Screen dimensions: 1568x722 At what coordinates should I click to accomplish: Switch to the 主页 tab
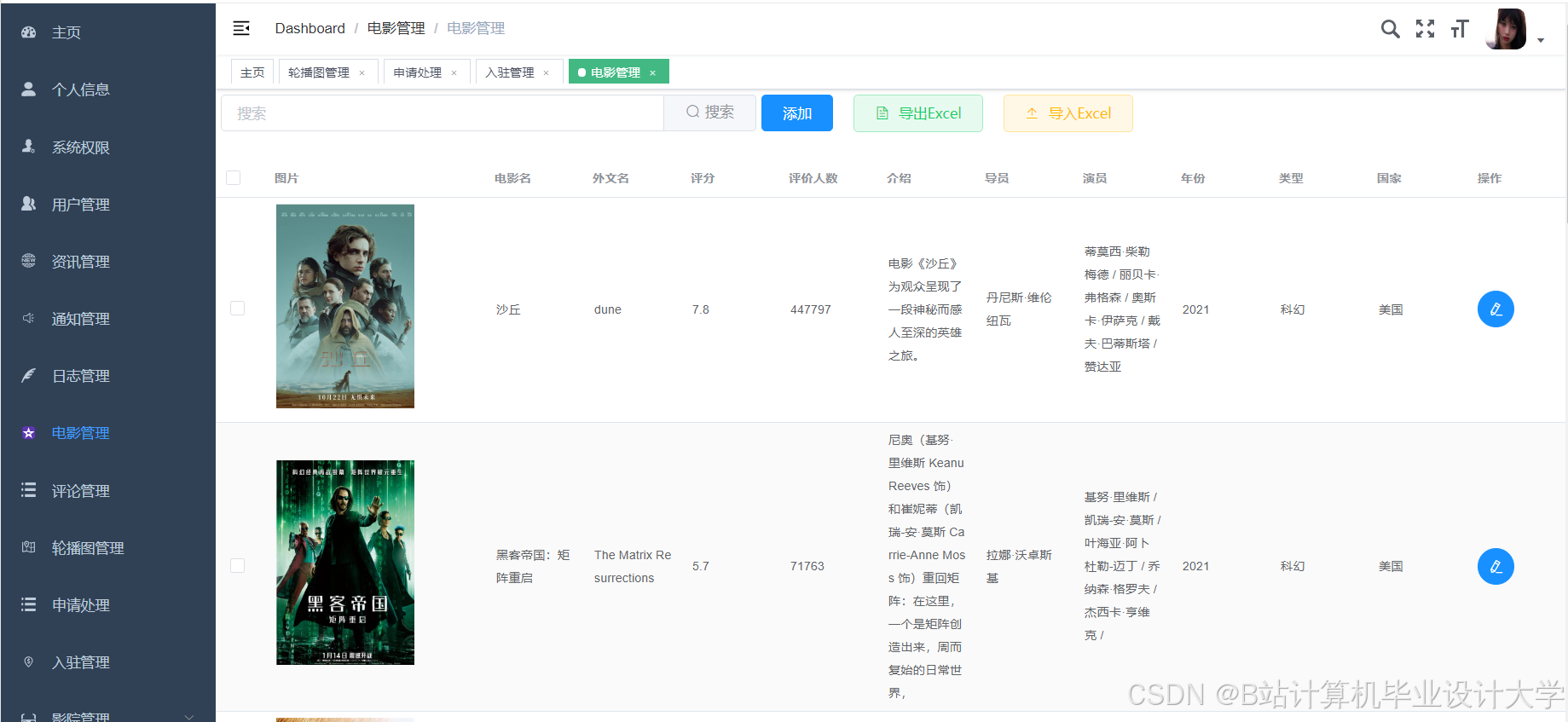tap(252, 72)
